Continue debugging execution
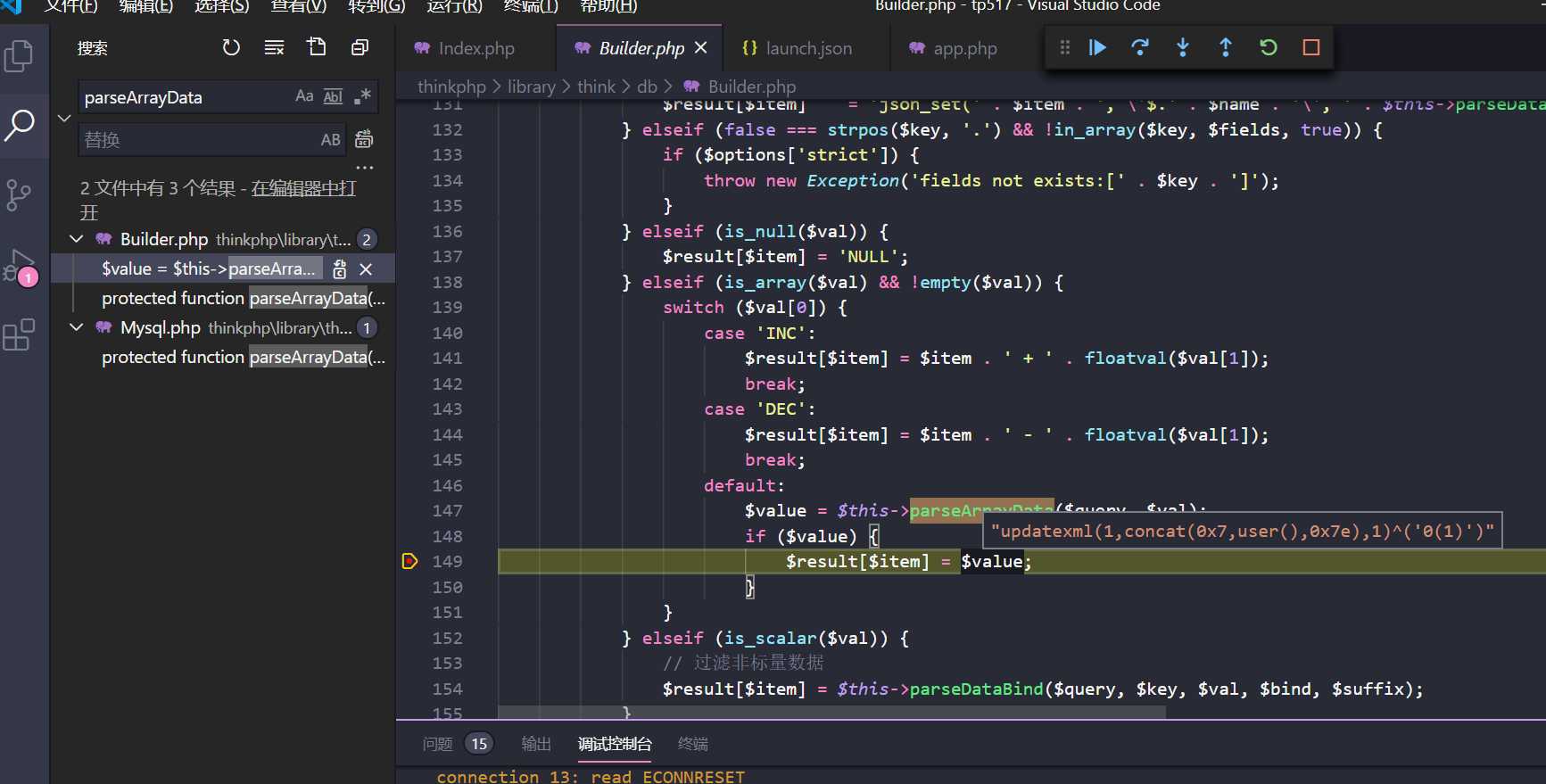The height and width of the screenshot is (784, 1546). [1097, 47]
